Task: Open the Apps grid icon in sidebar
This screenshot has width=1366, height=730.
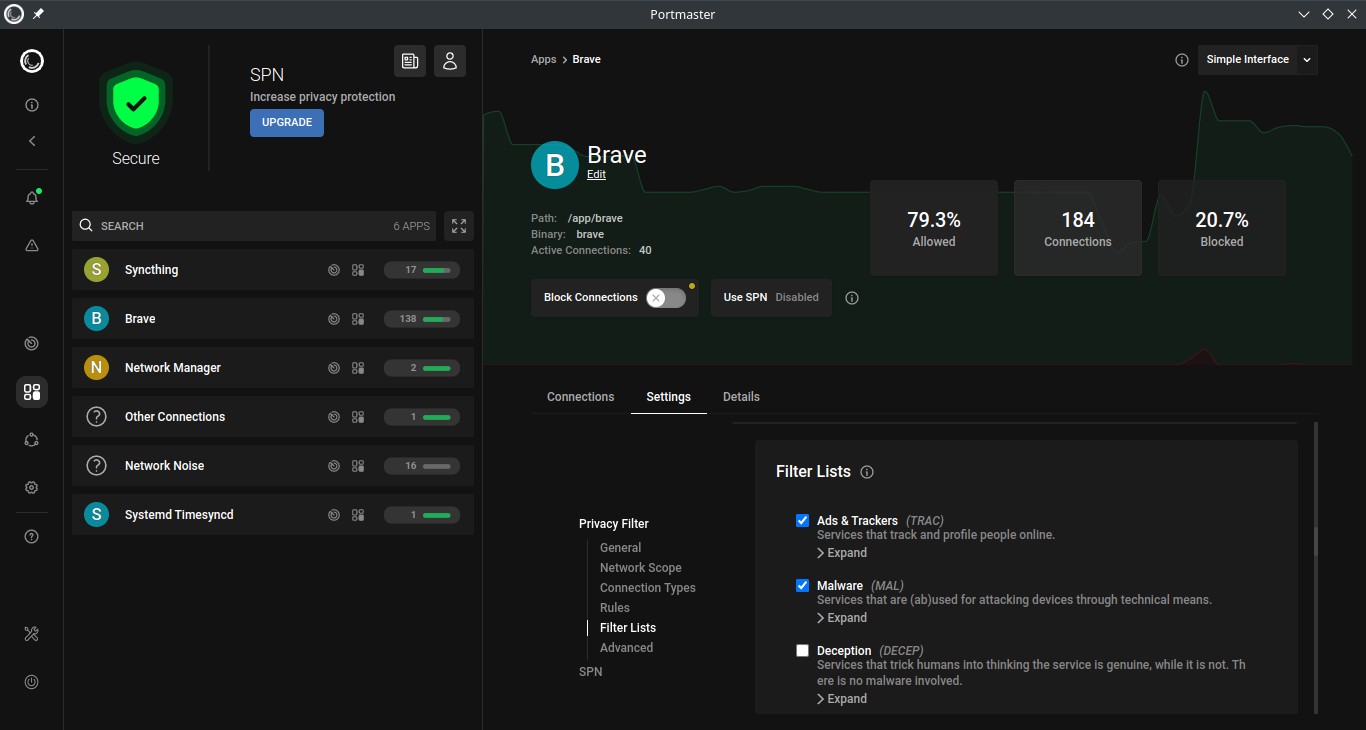Action: 32,392
